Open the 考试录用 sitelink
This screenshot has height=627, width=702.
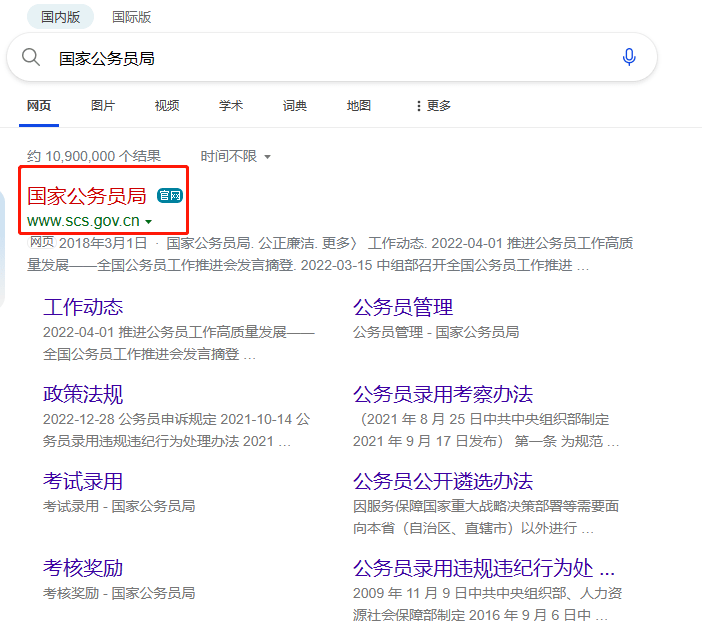pos(83,481)
